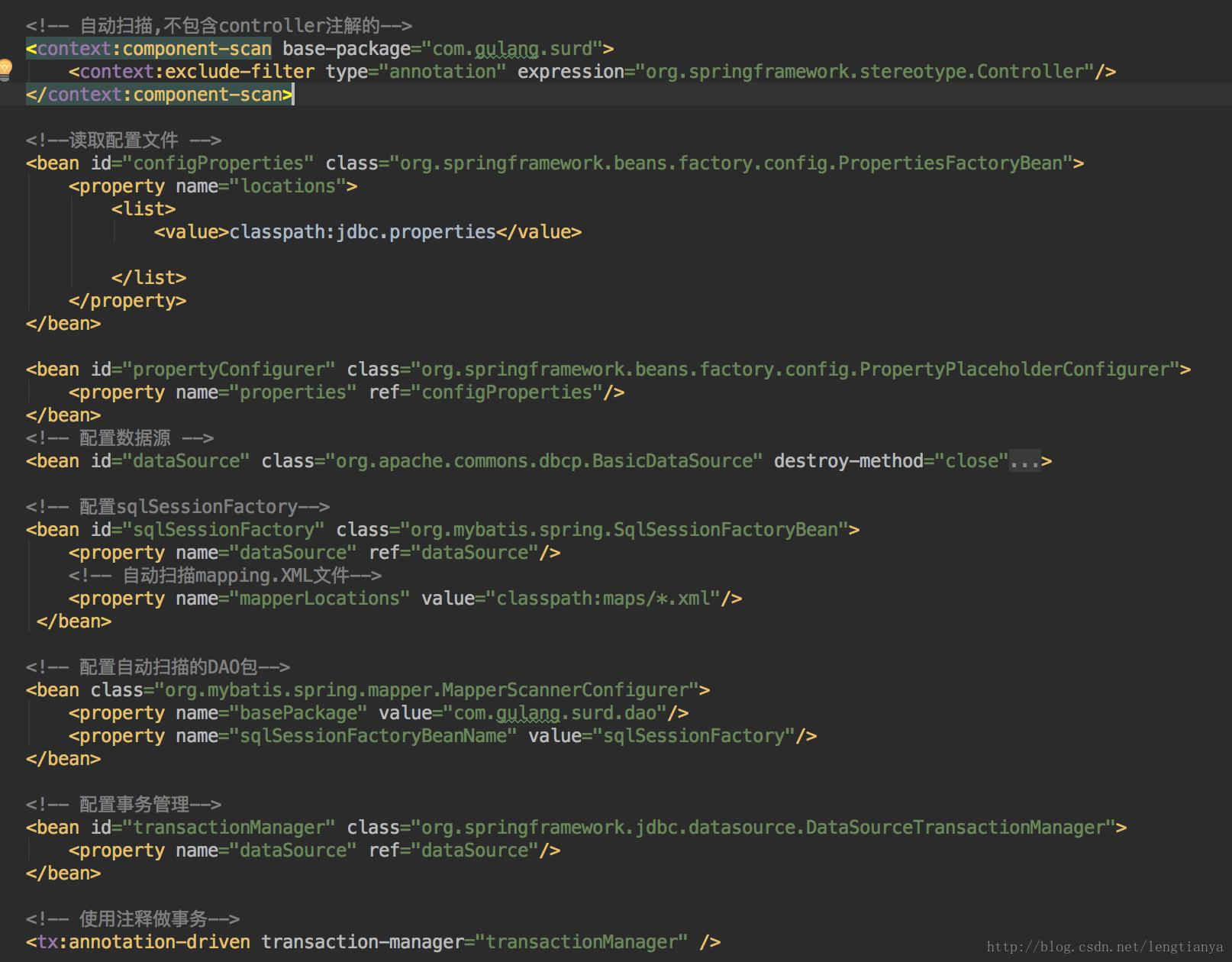This screenshot has height=962, width=1232.
Task: Click the 配置sqlSessionFactory comment
Action: (178, 507)
